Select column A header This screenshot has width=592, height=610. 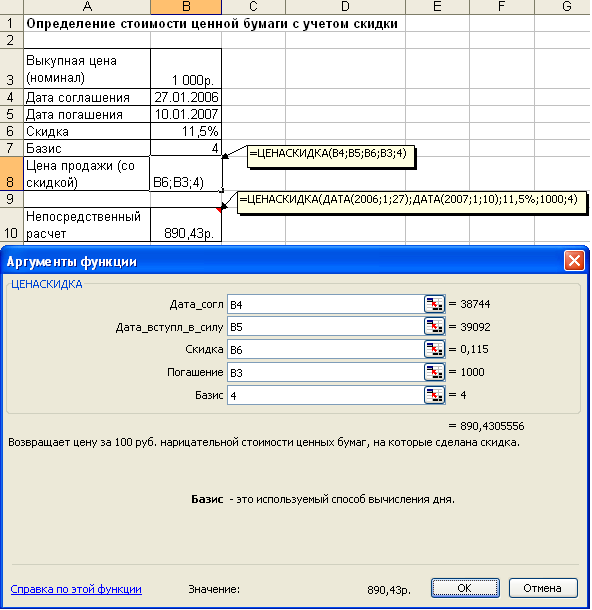pos(87,7)
